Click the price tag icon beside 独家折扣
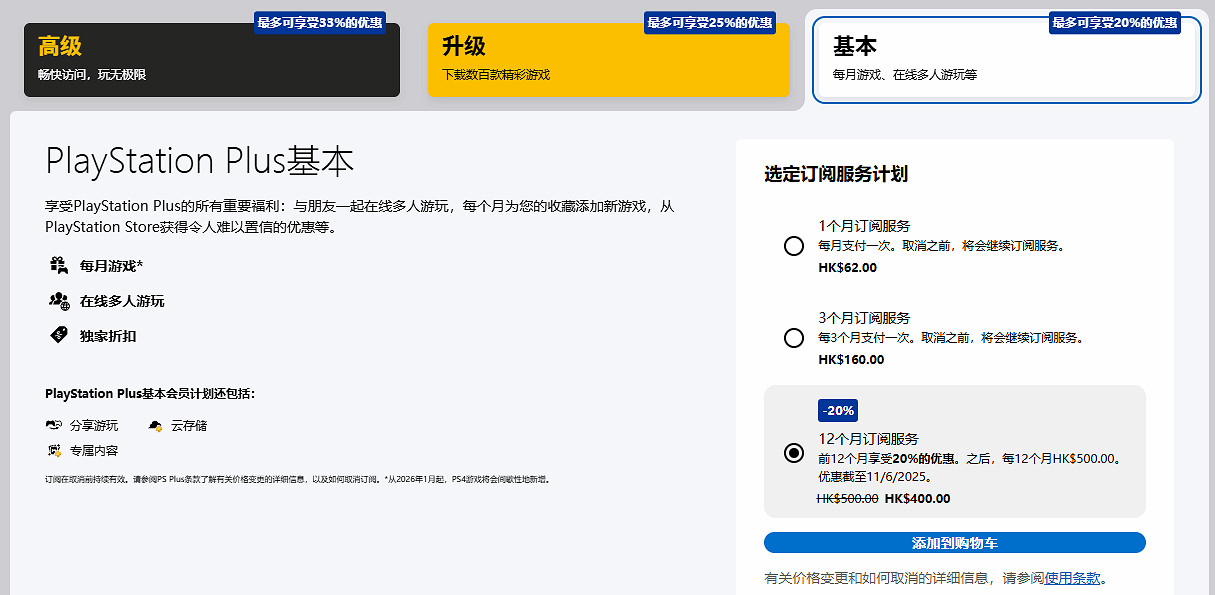Viewport: 1215px width, 595px height. (x=56, y=335)
